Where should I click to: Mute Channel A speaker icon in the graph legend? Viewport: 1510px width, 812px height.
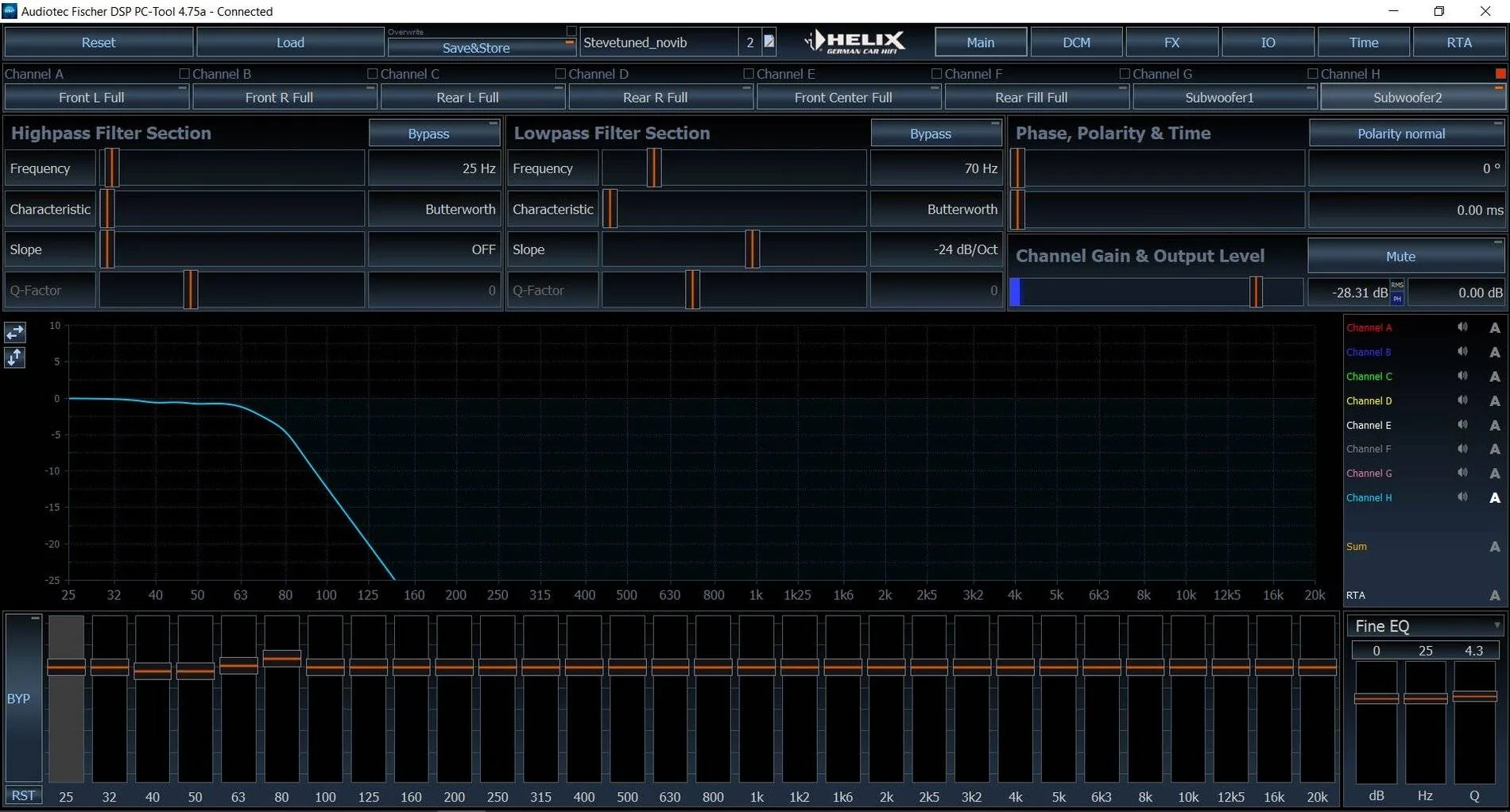1462,327
